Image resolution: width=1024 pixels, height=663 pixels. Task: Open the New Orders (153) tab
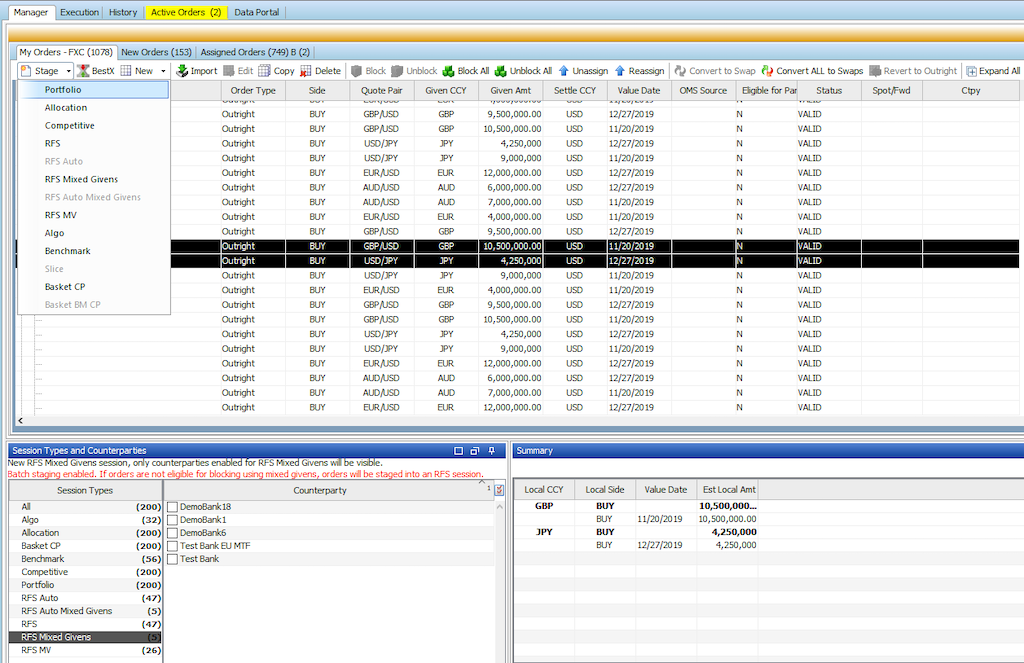[156, 52]
